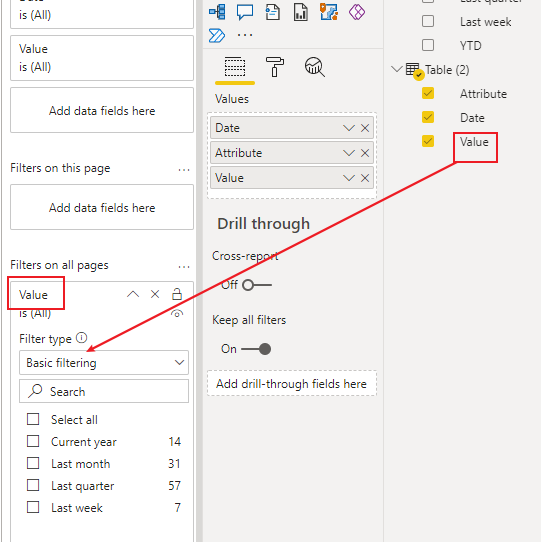Remove Value from Values well
The width and height of the screenshot is (541, 542).
coord(365,178)
